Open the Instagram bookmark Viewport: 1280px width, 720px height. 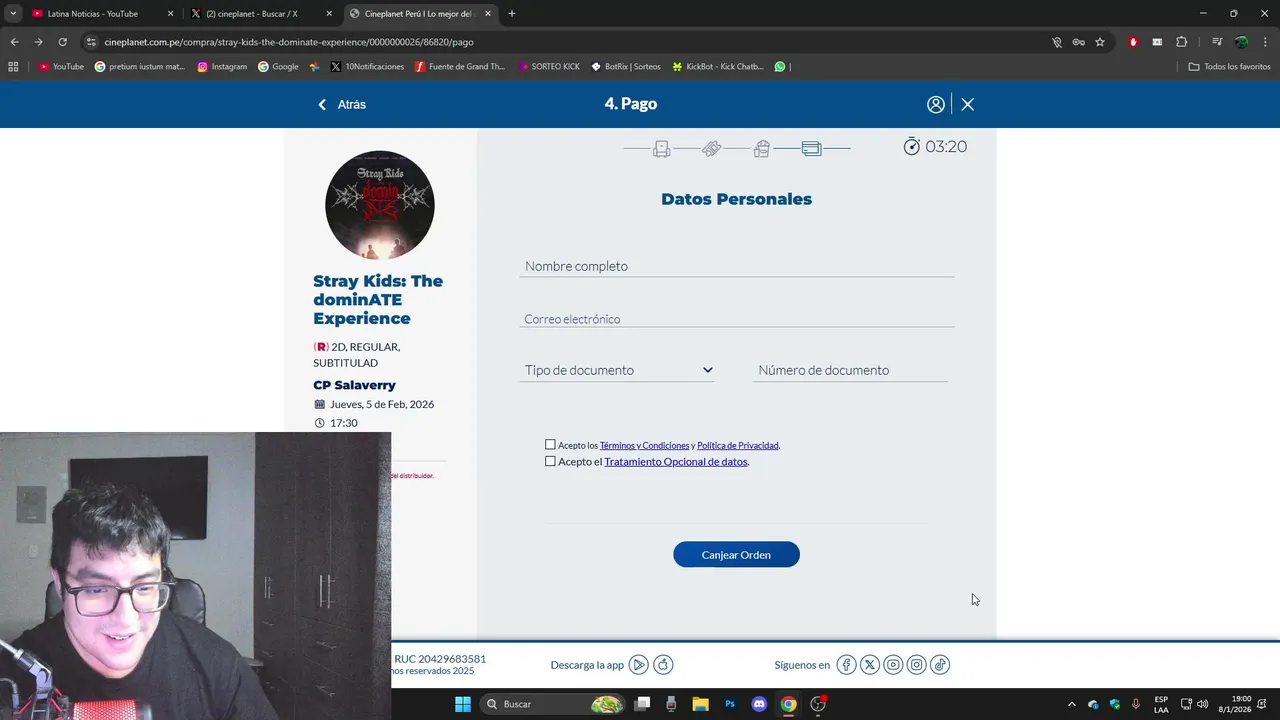coord(222,67)
